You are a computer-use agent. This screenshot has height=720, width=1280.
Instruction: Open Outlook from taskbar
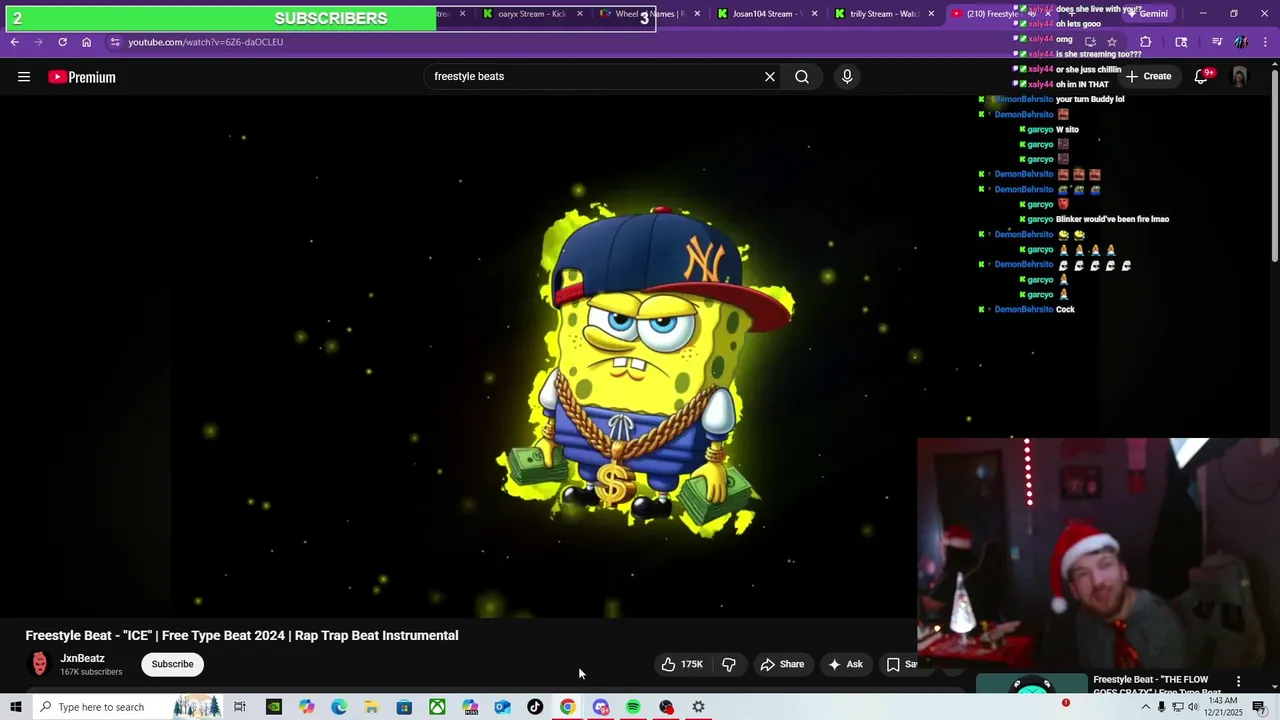(503, 707)
